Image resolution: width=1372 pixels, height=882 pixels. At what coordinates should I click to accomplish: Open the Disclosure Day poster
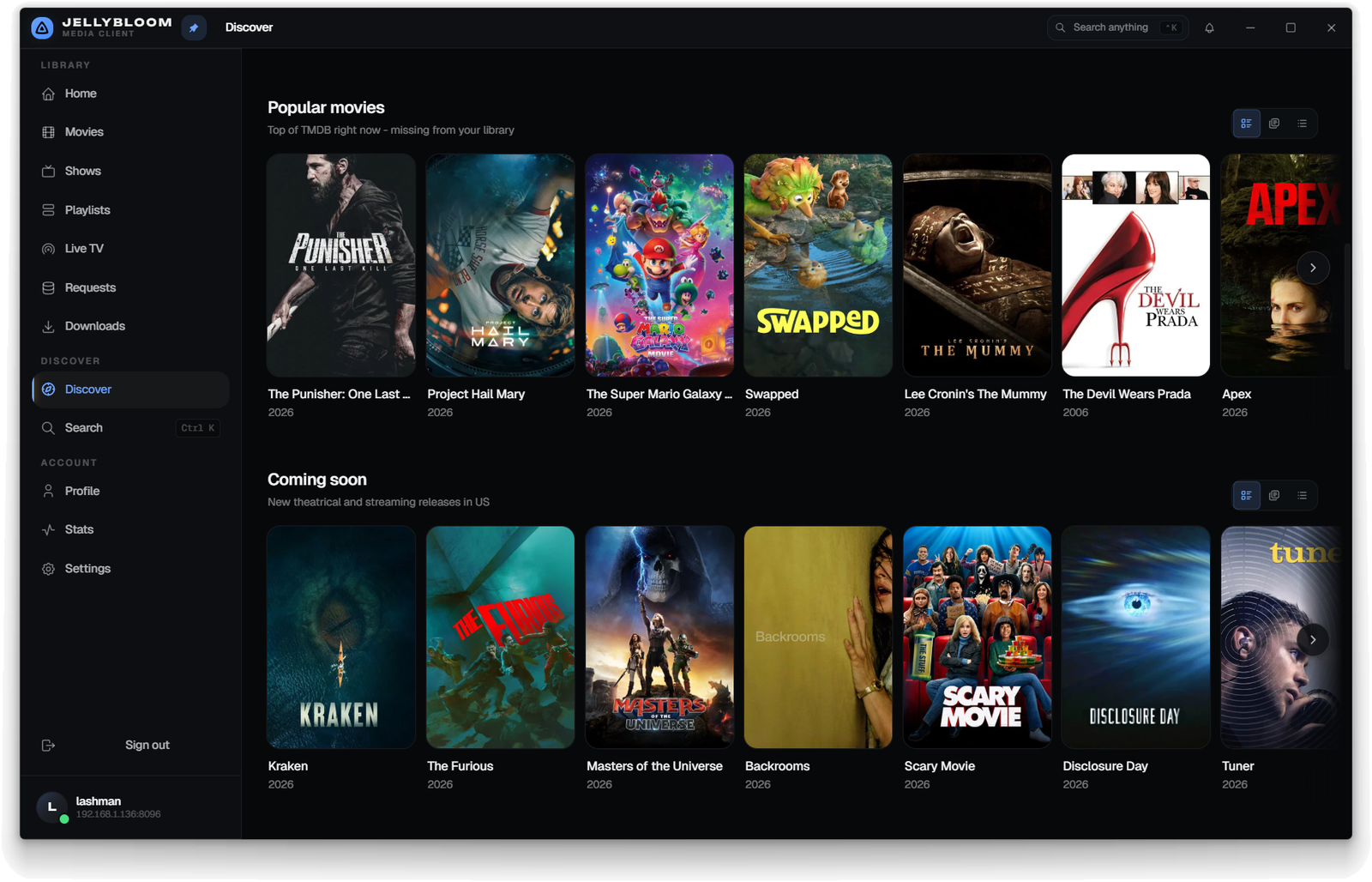click(x=1136, y=637)
